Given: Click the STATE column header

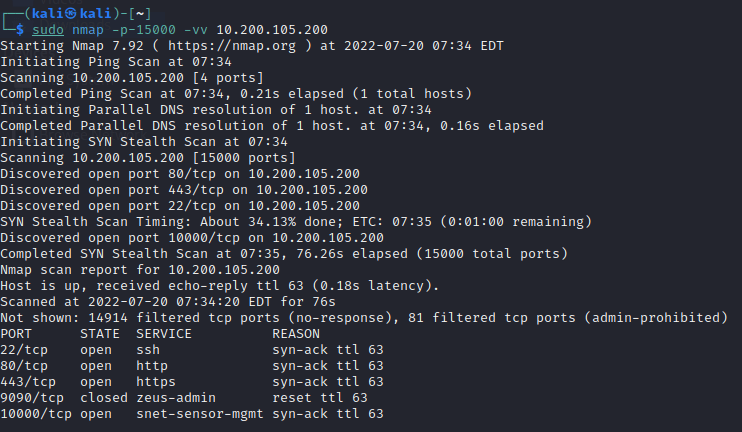Looking at the screenshot, I should 100,333.
